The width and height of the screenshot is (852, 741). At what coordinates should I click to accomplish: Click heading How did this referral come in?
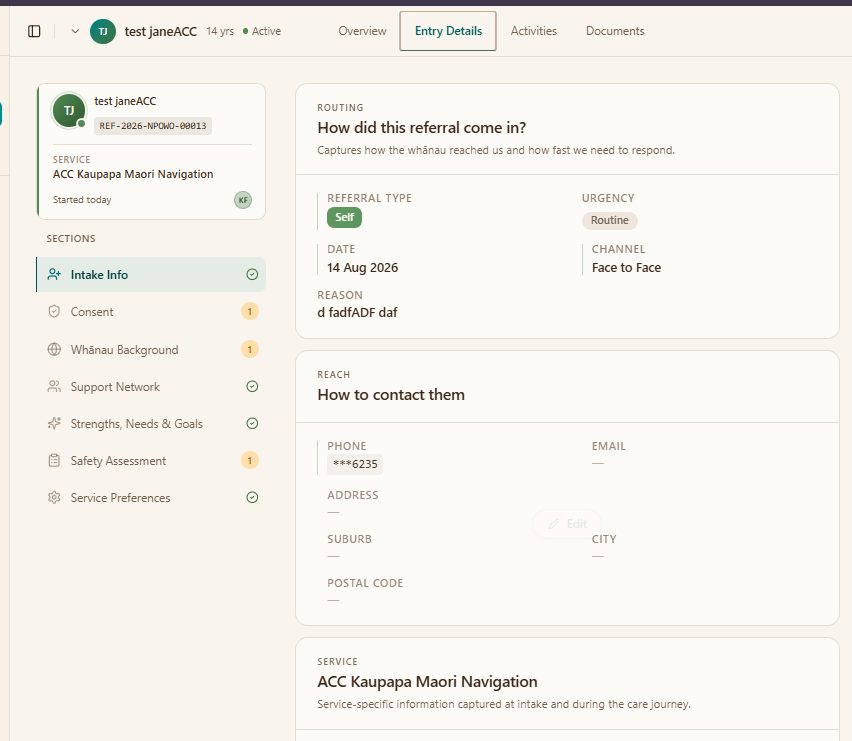(x=422, y=128)
